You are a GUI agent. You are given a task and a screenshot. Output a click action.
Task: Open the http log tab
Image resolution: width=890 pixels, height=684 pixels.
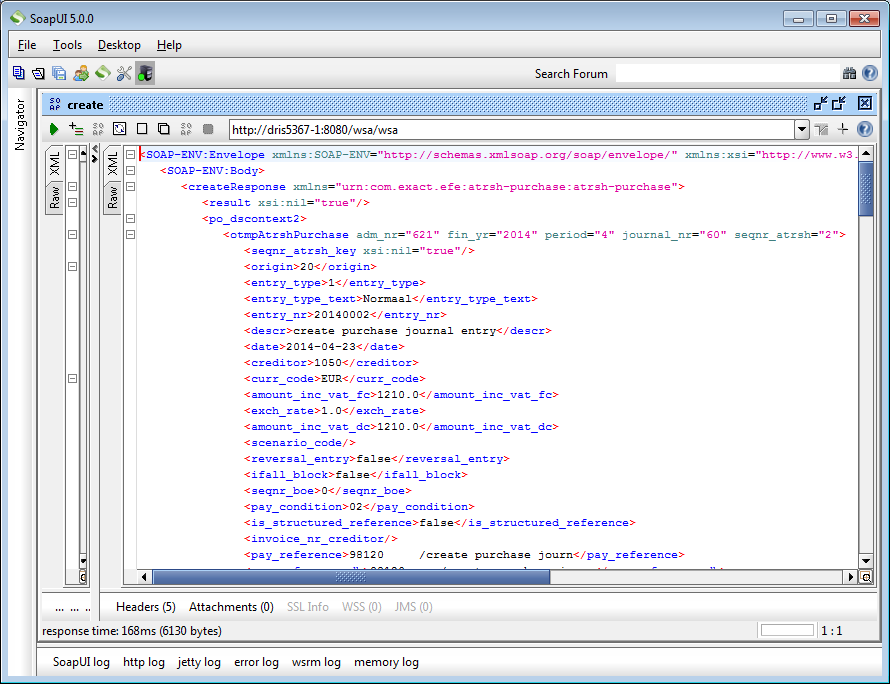144,662
